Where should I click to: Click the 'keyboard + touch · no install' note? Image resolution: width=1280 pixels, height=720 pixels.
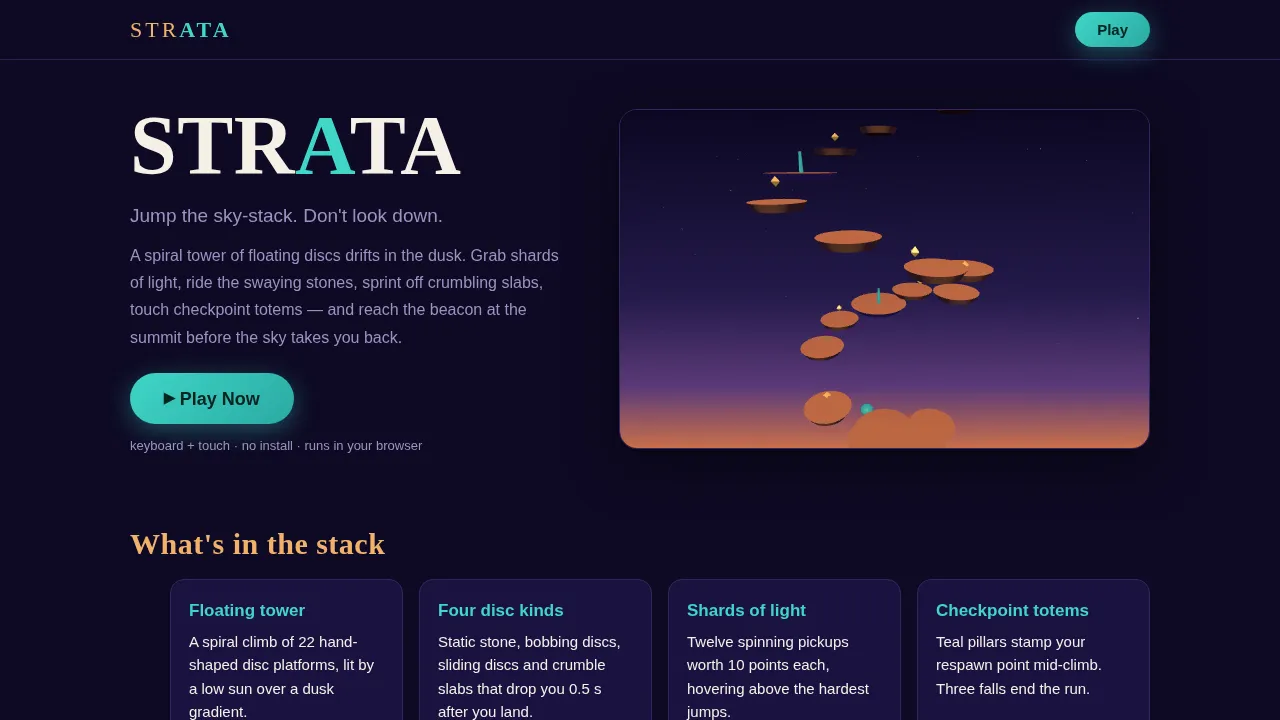point(276,445)
